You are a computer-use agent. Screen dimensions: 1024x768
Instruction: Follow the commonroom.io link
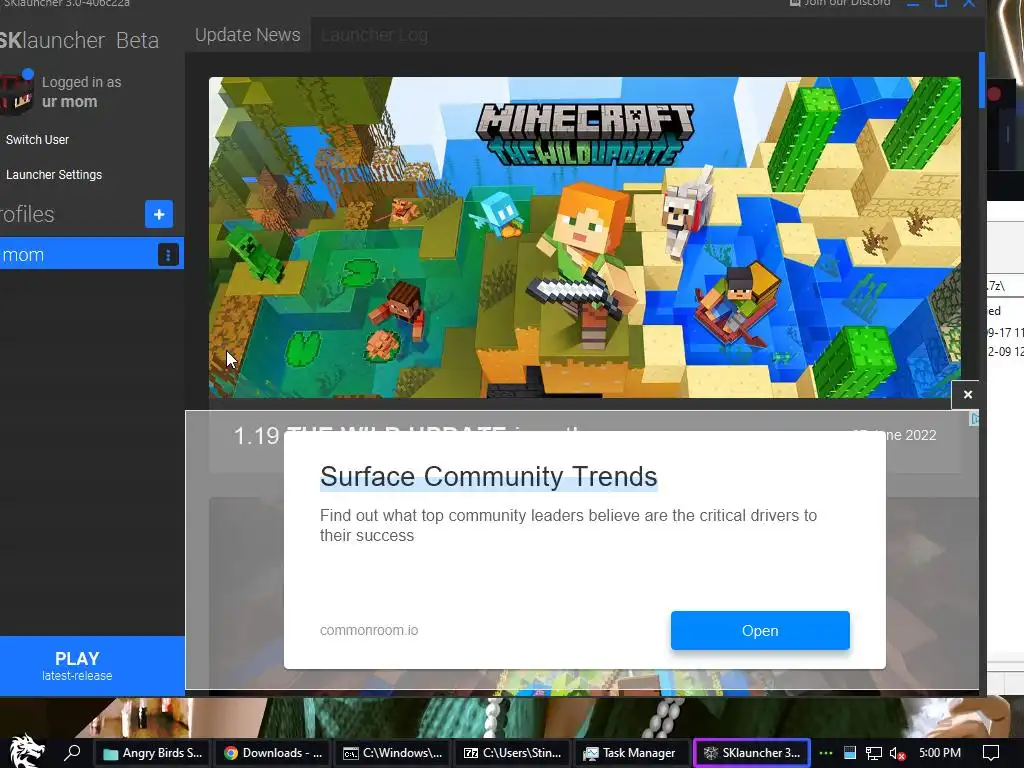[x=369, y=630]
